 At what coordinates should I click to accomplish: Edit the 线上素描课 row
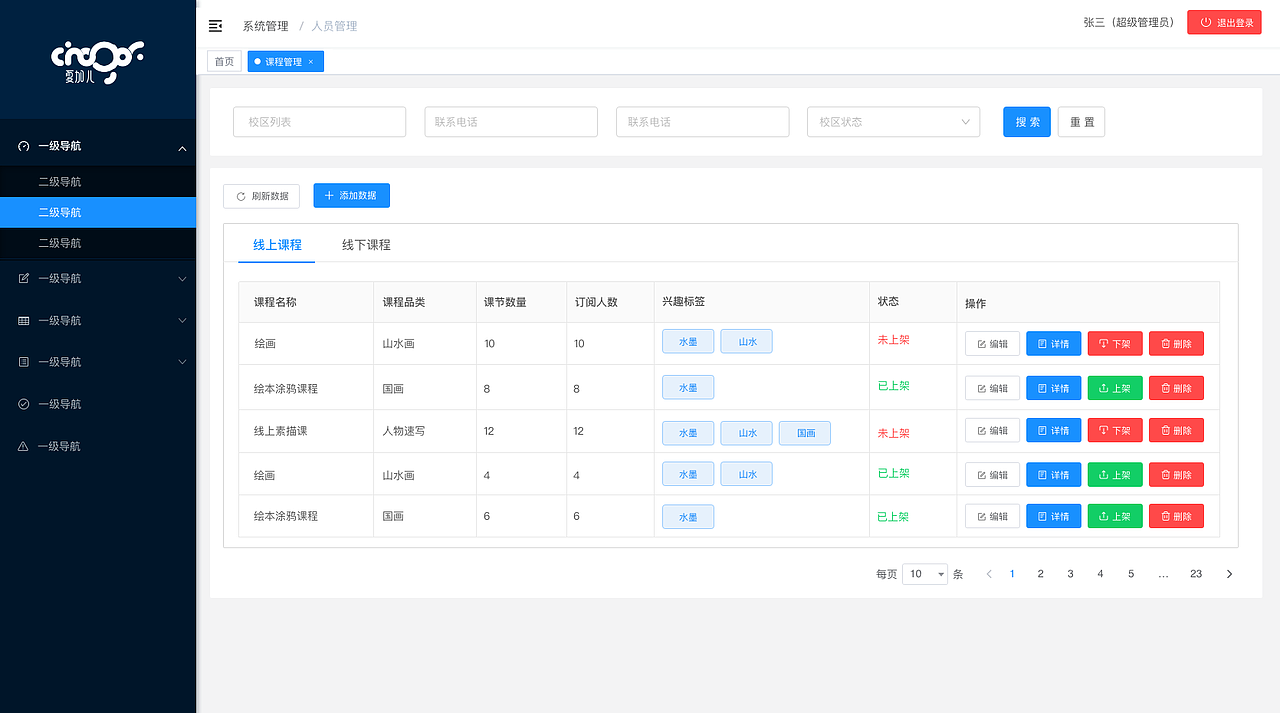(992, 430)
